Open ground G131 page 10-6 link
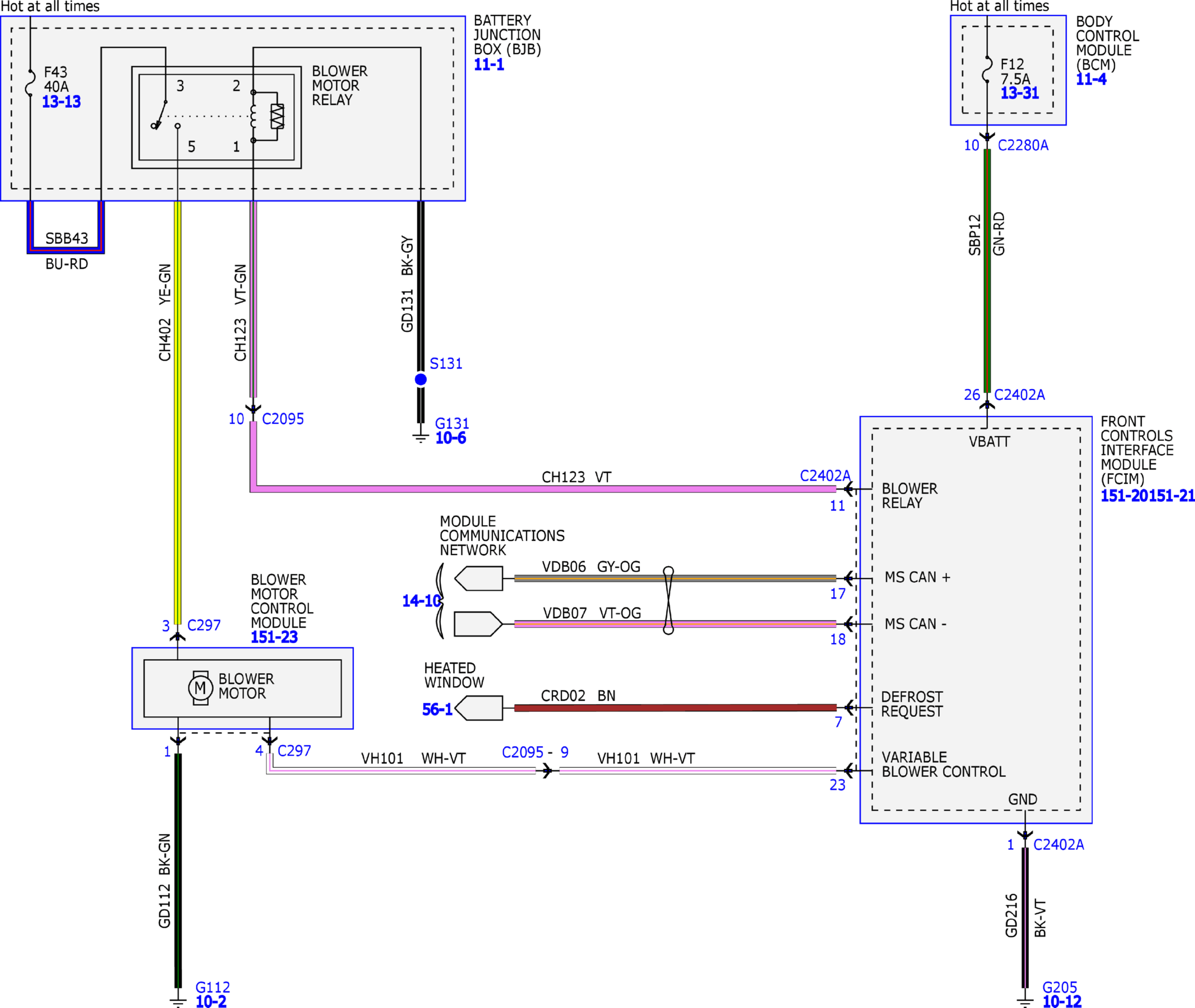 tap(451, 438)
